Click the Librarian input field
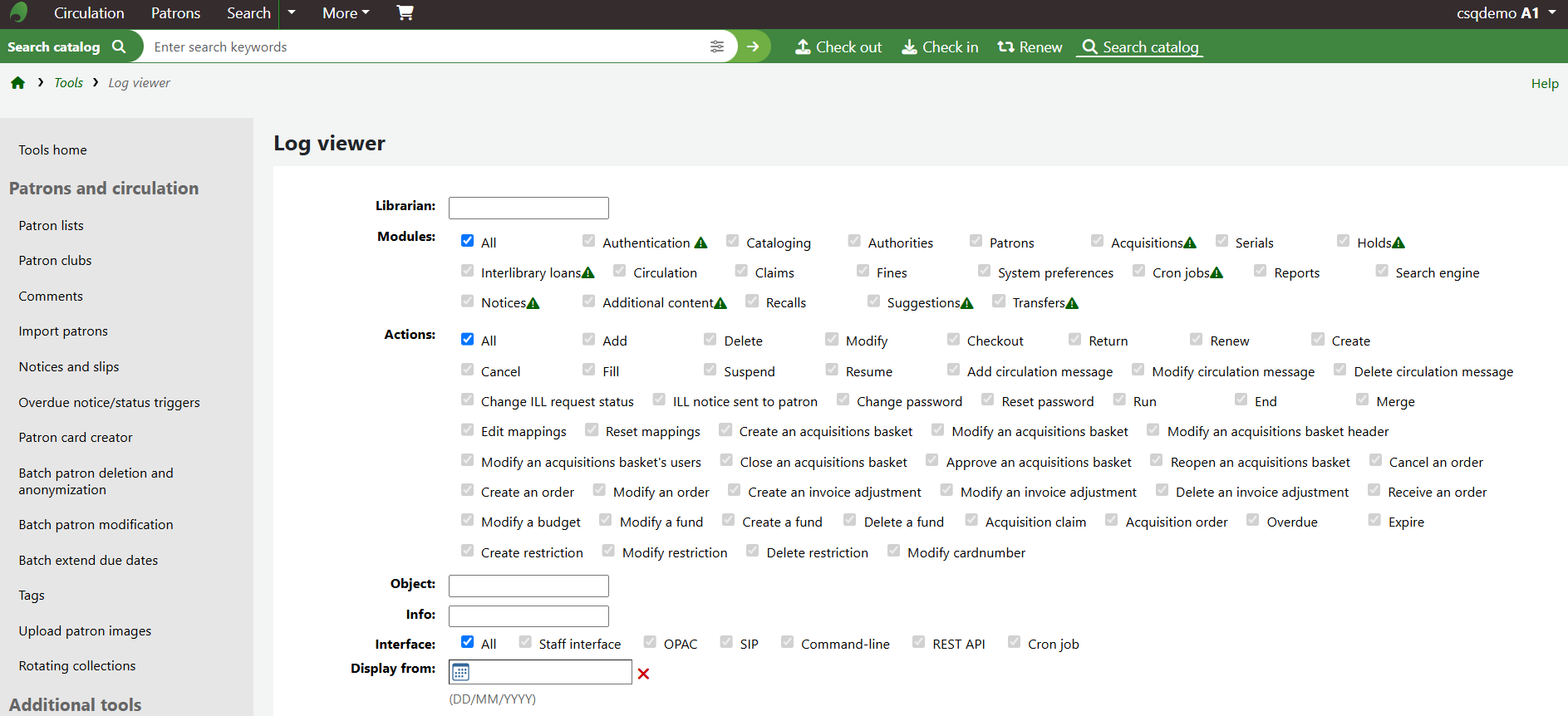1568x716 pixels. (x=528, y=208)
